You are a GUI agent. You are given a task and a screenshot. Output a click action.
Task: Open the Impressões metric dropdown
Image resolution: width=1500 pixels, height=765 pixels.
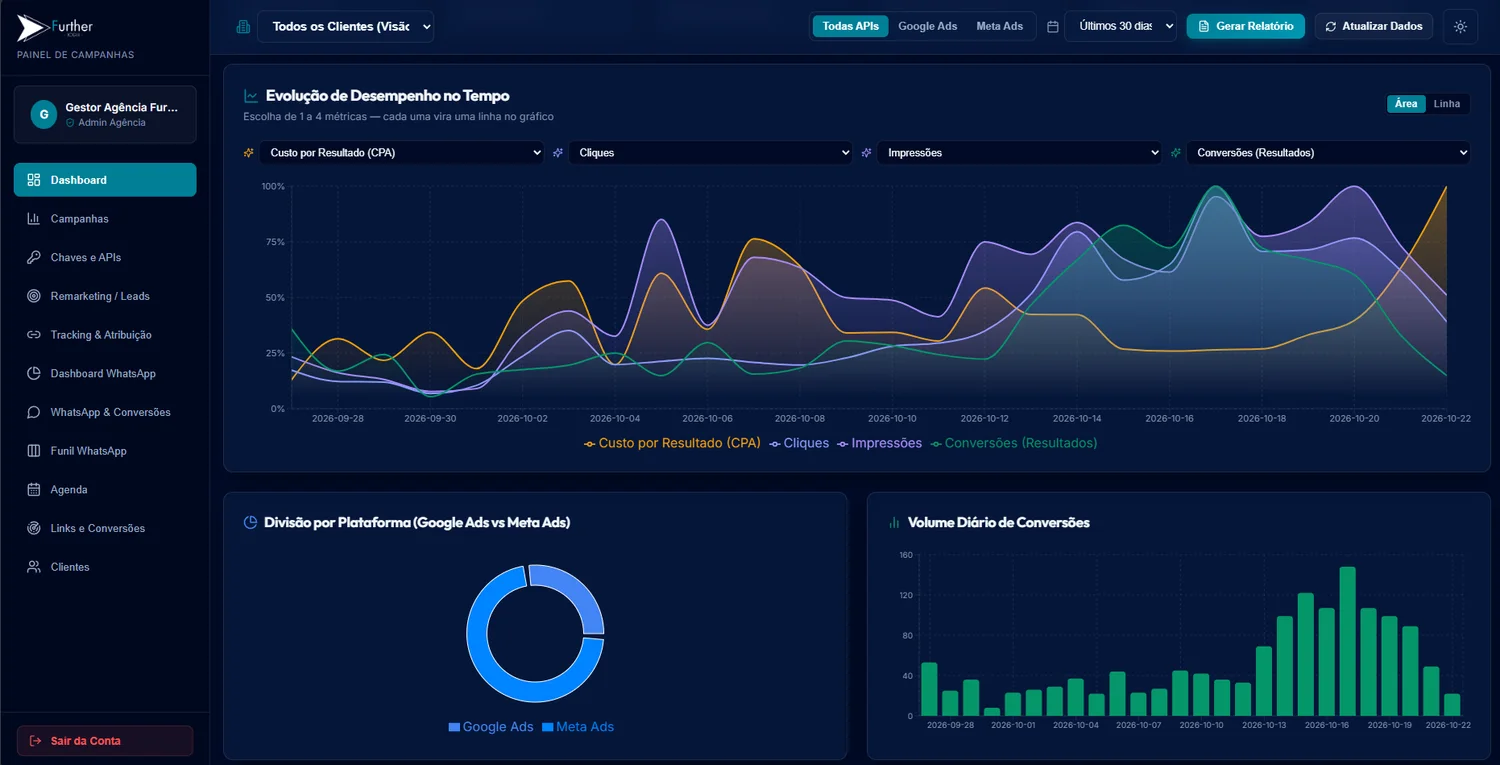pos(1019,153)
